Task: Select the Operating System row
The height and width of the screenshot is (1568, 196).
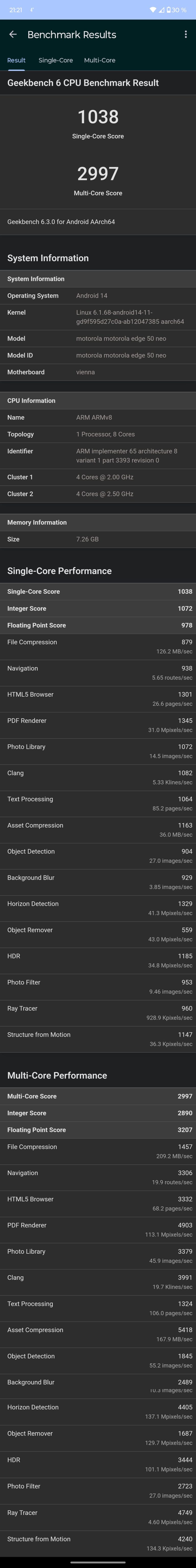Action: [x=98, y=296]
